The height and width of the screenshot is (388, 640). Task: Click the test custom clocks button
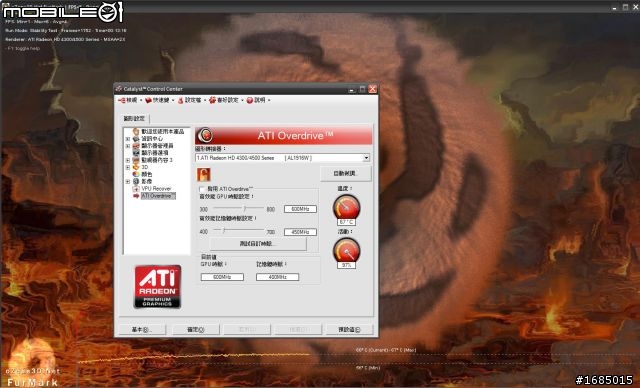[x=258, y=244]
